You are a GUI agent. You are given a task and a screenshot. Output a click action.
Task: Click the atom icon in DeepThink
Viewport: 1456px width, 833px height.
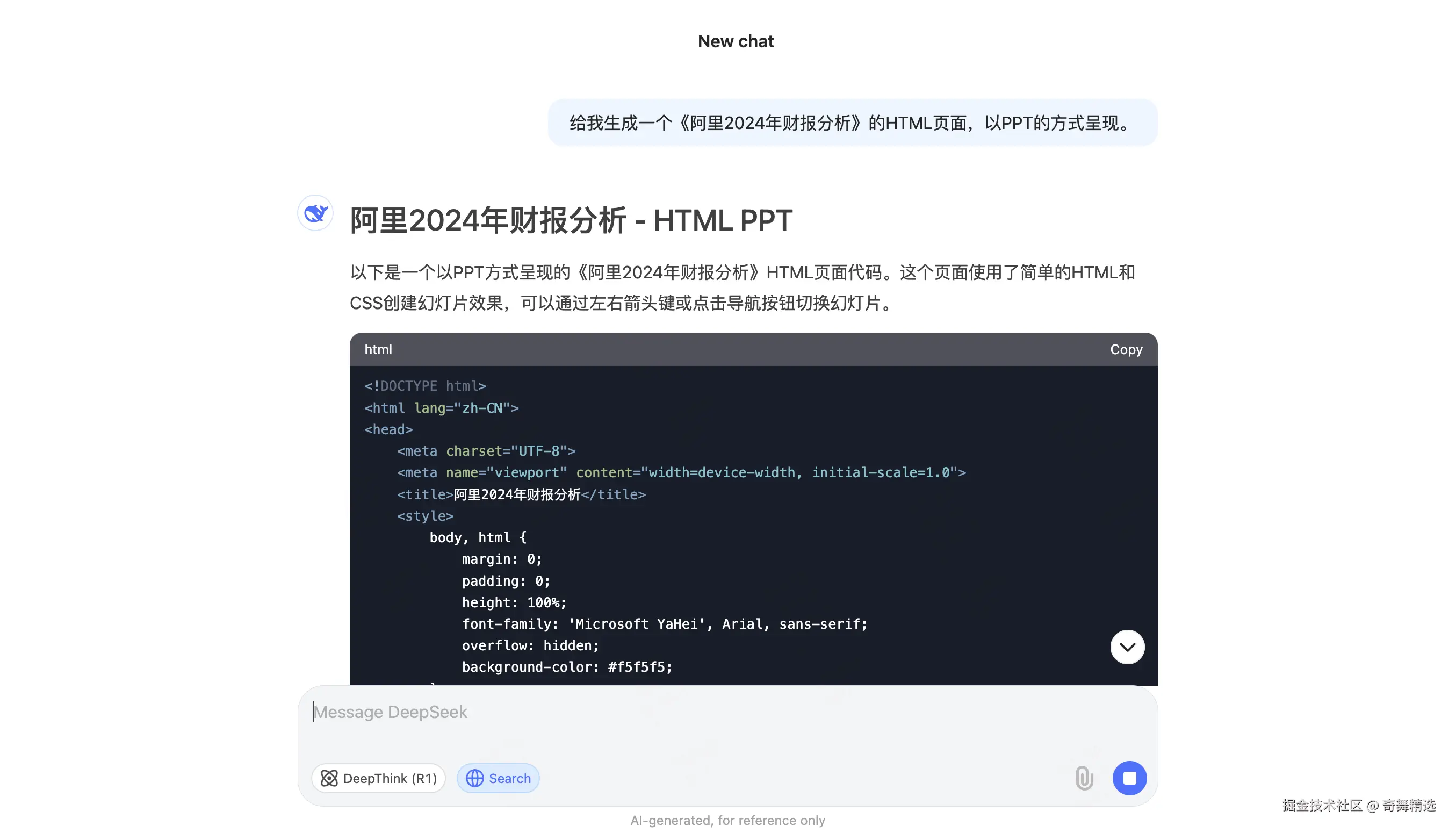(x=329, y=778)
